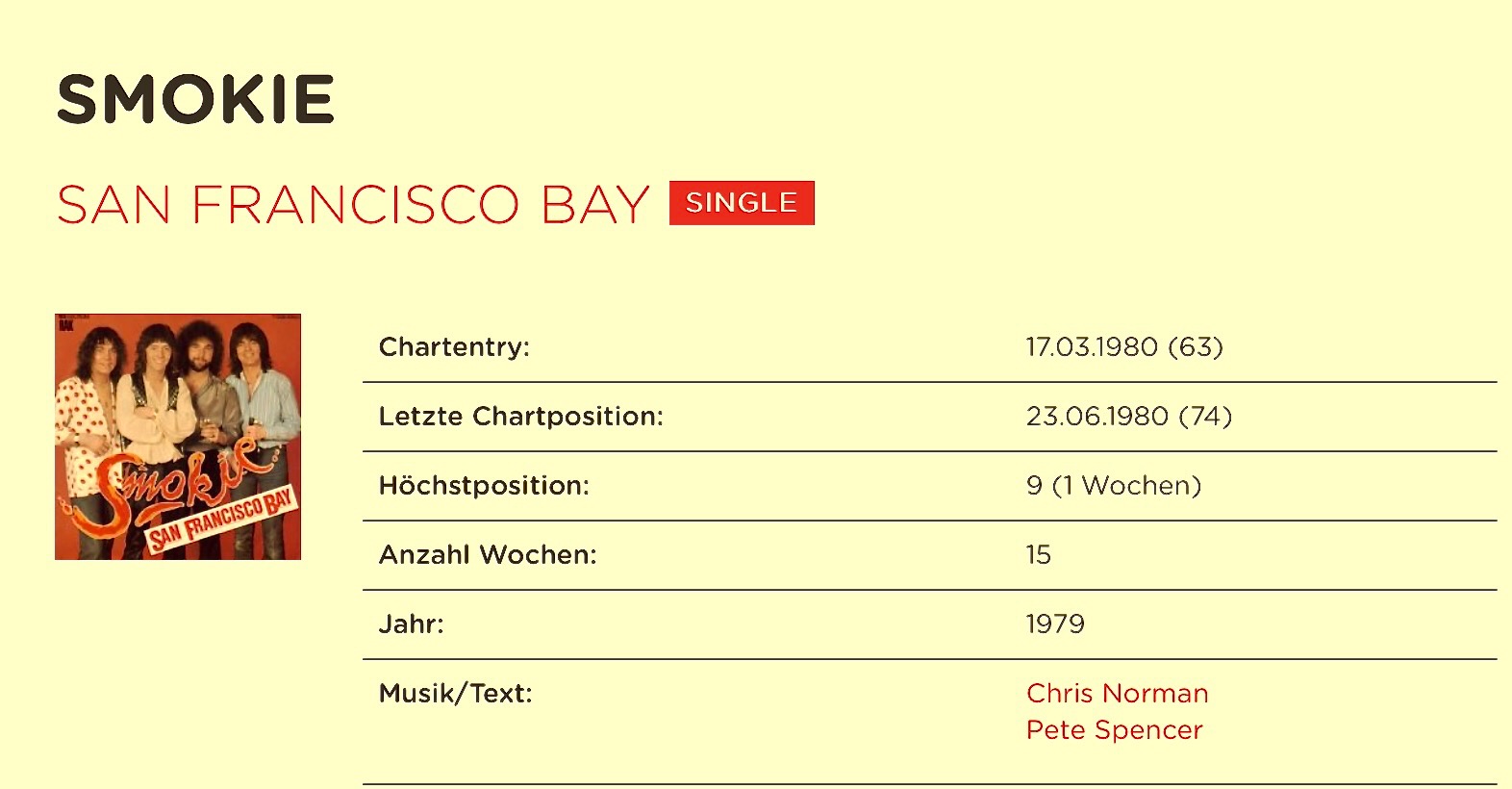Open the Pete Spencer songwriter link
This screenshot has height=789, width=1512.
click(1114, 729)
